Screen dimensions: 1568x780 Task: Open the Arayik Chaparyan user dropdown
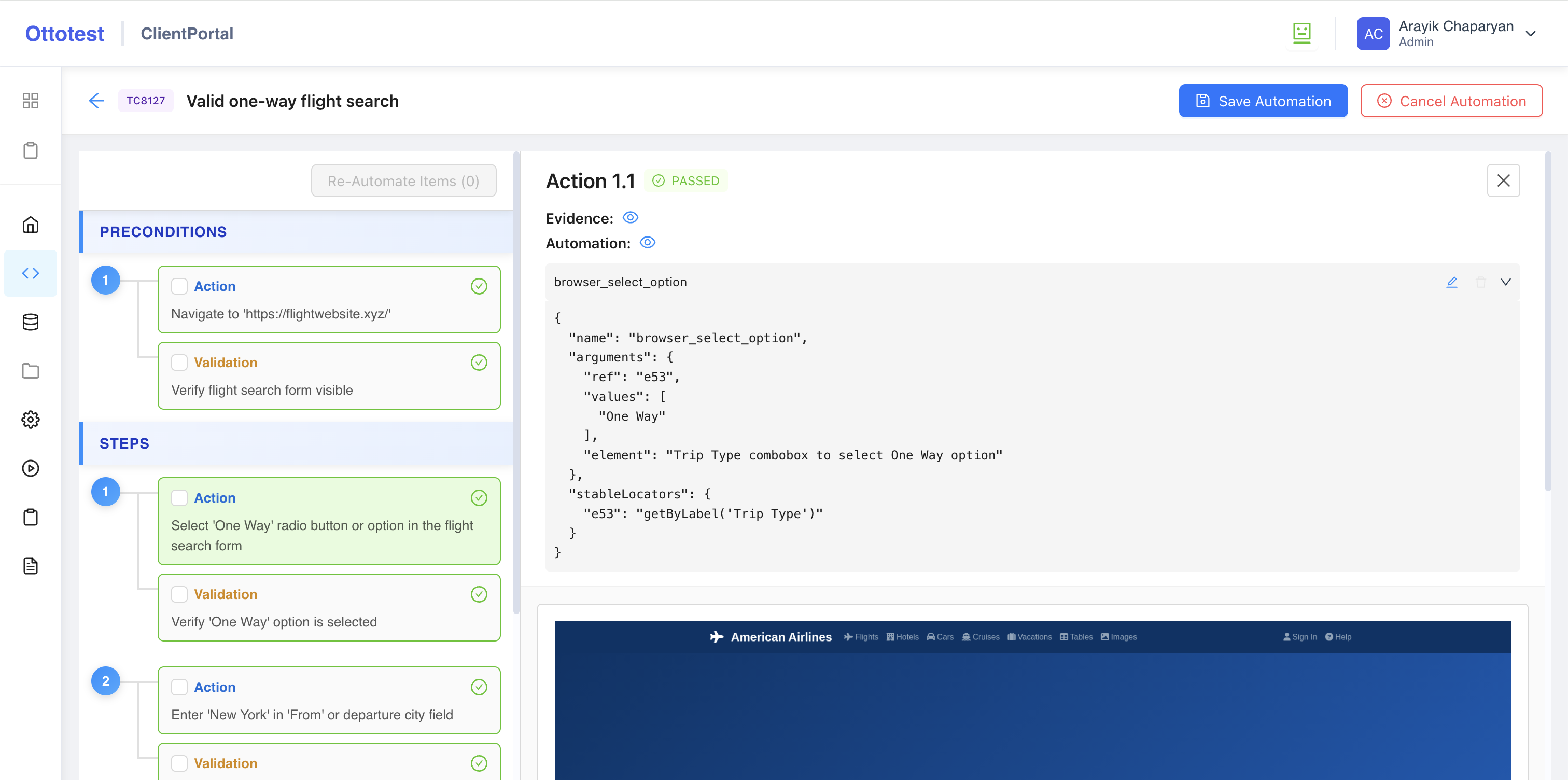click(x=1530, y=34)
